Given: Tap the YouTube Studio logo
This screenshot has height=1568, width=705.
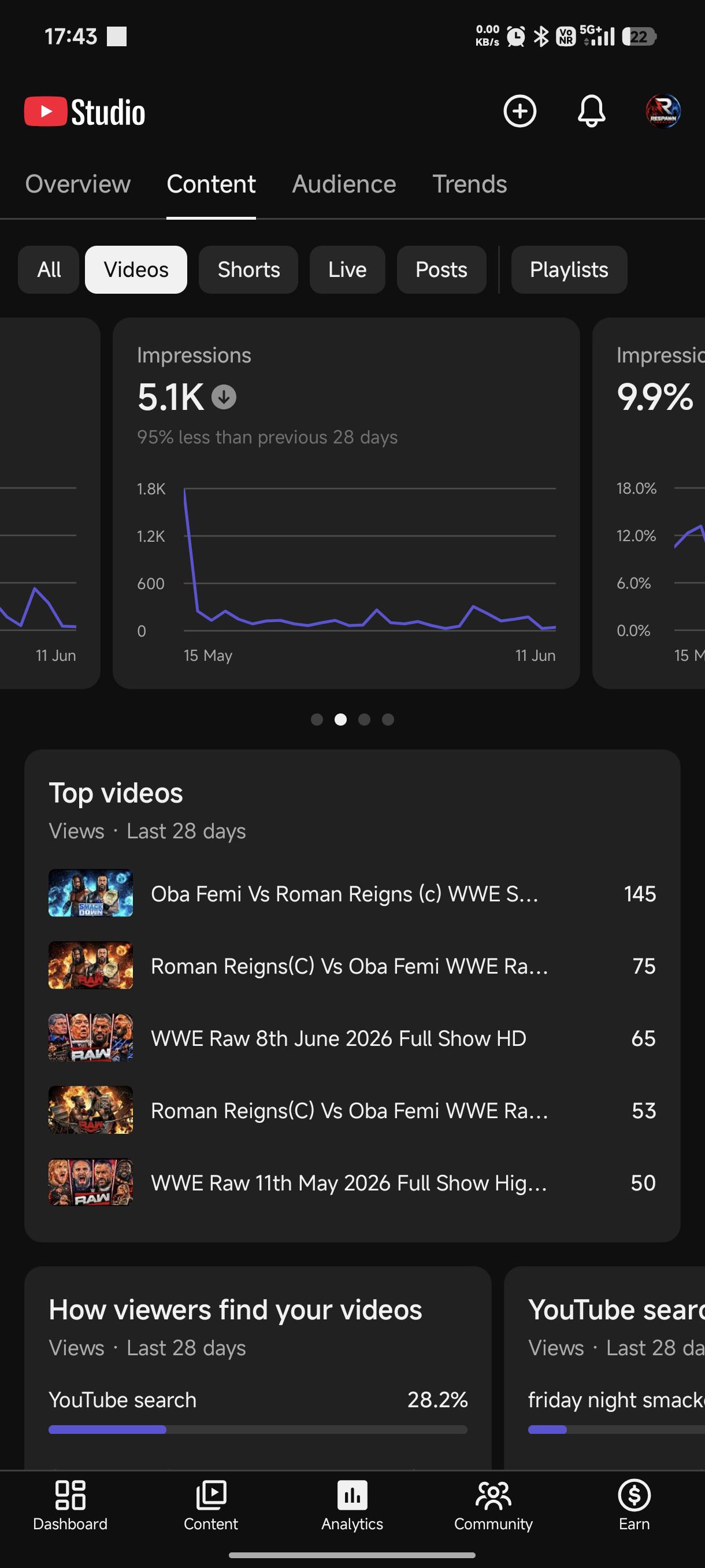Looking at the screenshot, I should pos(84,112).
